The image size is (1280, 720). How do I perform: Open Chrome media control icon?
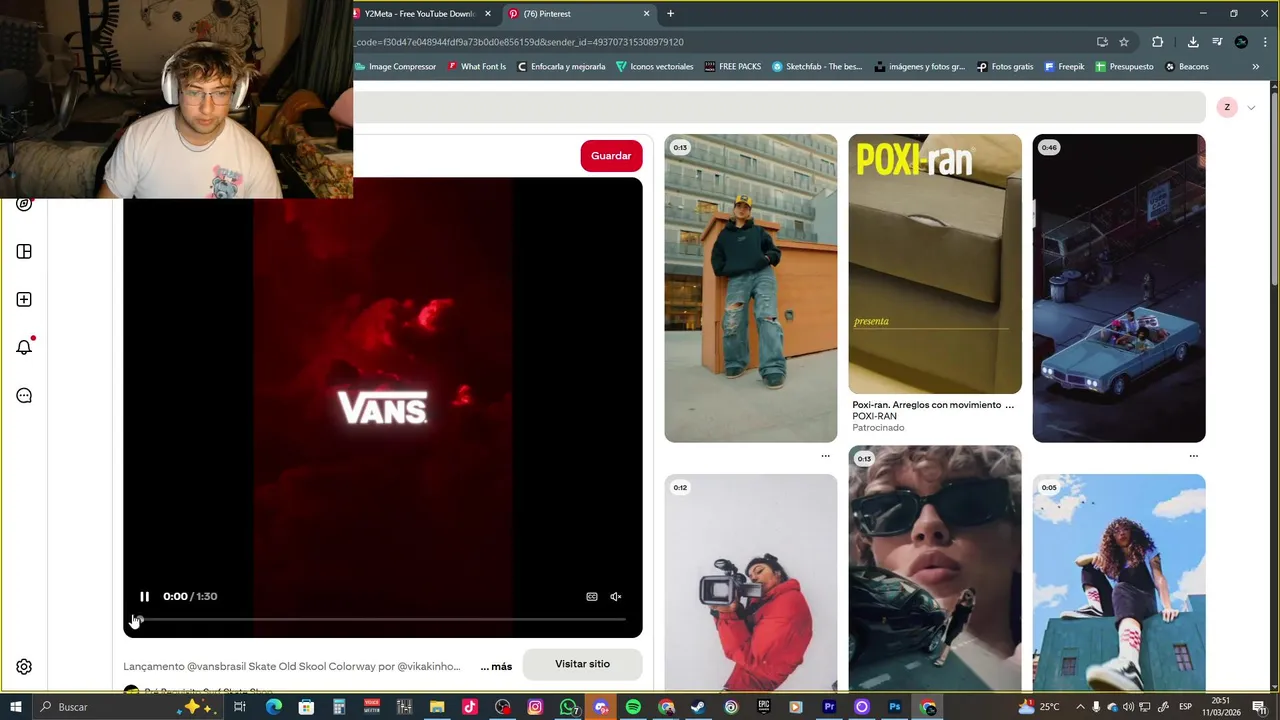(1217, 42)
